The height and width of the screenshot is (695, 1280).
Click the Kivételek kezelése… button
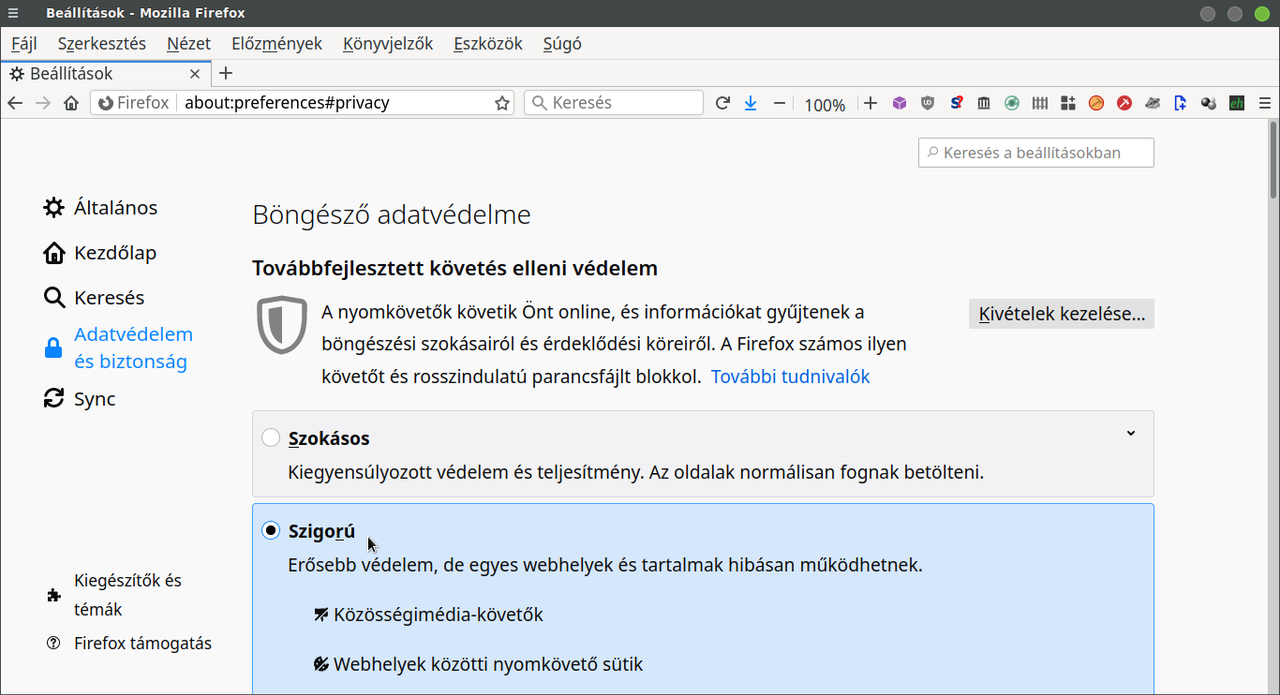click(1061, 314)
